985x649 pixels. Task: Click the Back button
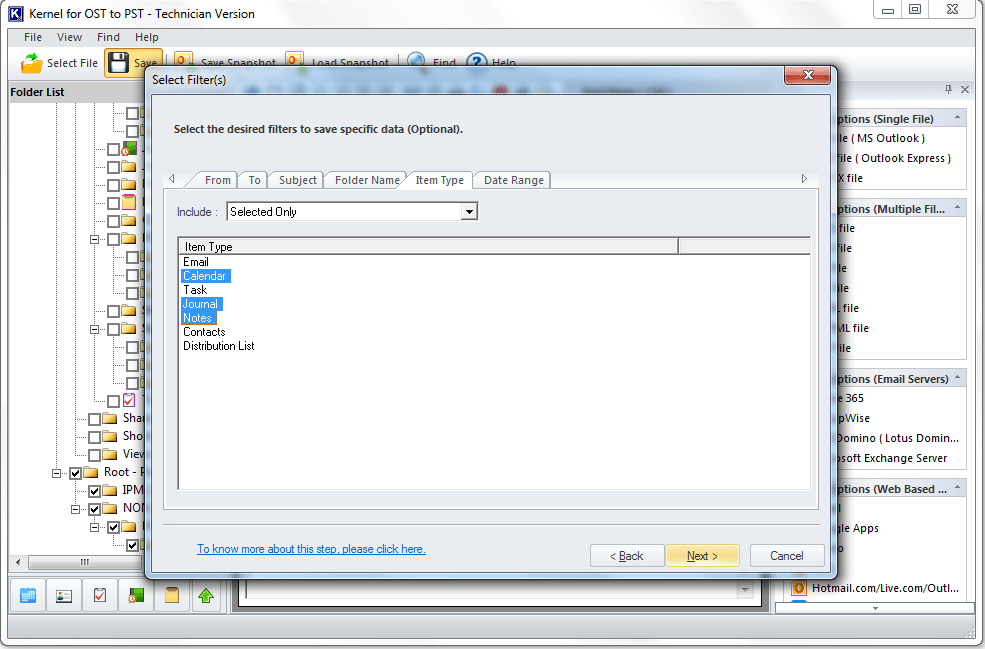[626, 556]
